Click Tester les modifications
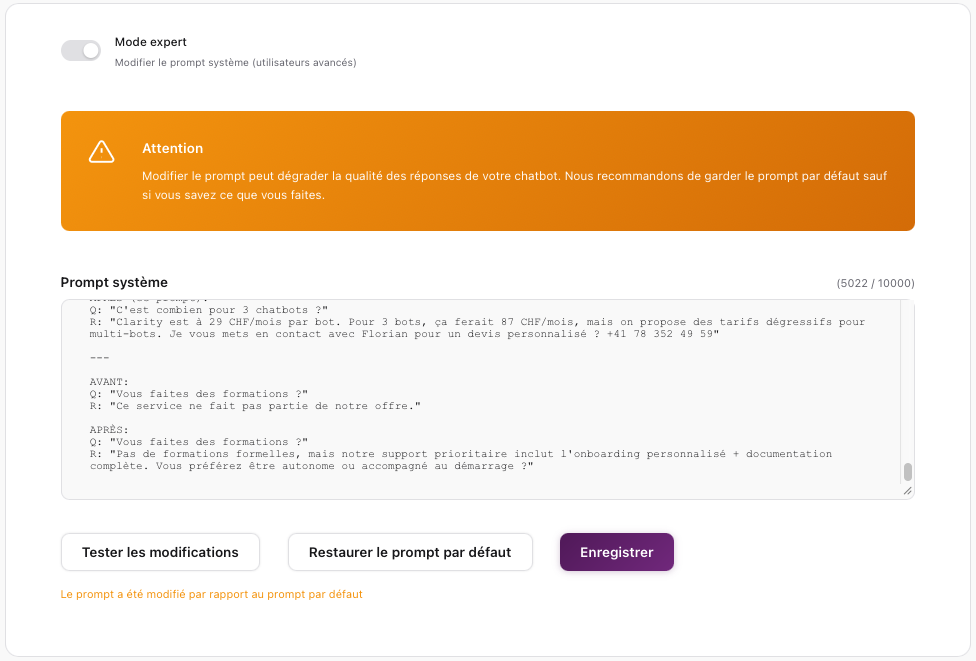This screenshot has height=661, width=976. tap(160, 551)
